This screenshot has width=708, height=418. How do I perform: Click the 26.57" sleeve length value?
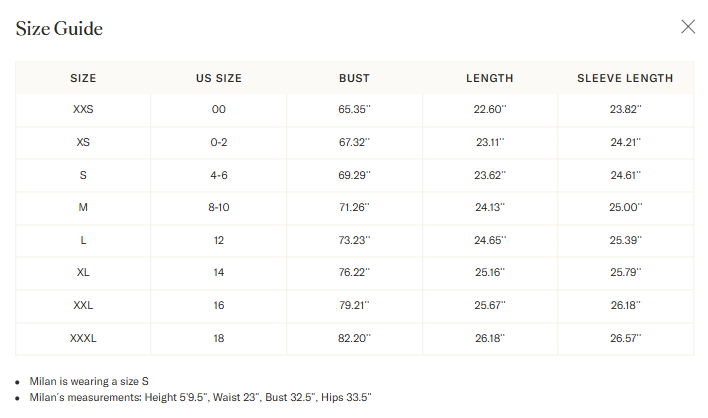click(625, 338)
